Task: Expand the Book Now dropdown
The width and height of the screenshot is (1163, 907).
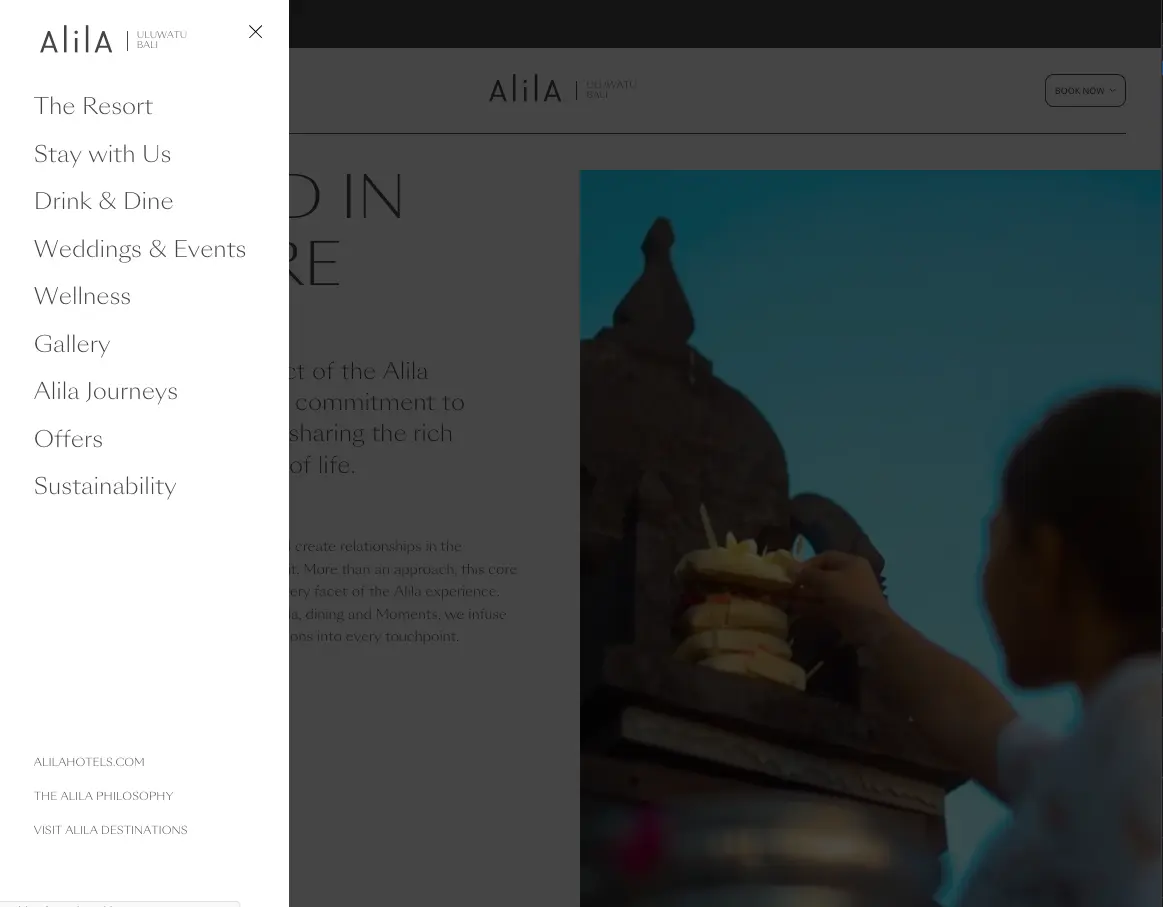Action: tap(1084, 90)
